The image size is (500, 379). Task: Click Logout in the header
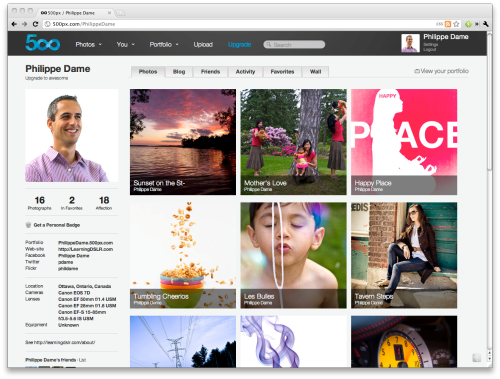[x=430, y=49]
